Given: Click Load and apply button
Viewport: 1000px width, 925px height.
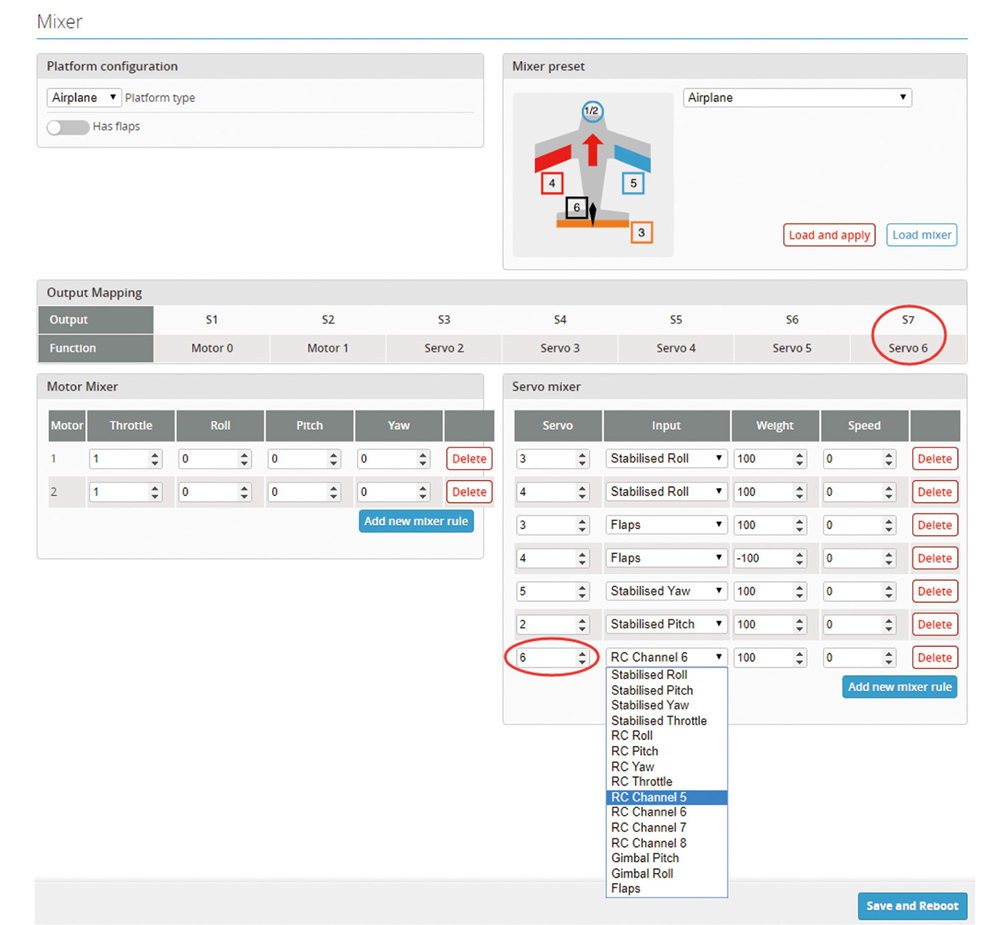Looking at the screenshot, I should (828, 235).
